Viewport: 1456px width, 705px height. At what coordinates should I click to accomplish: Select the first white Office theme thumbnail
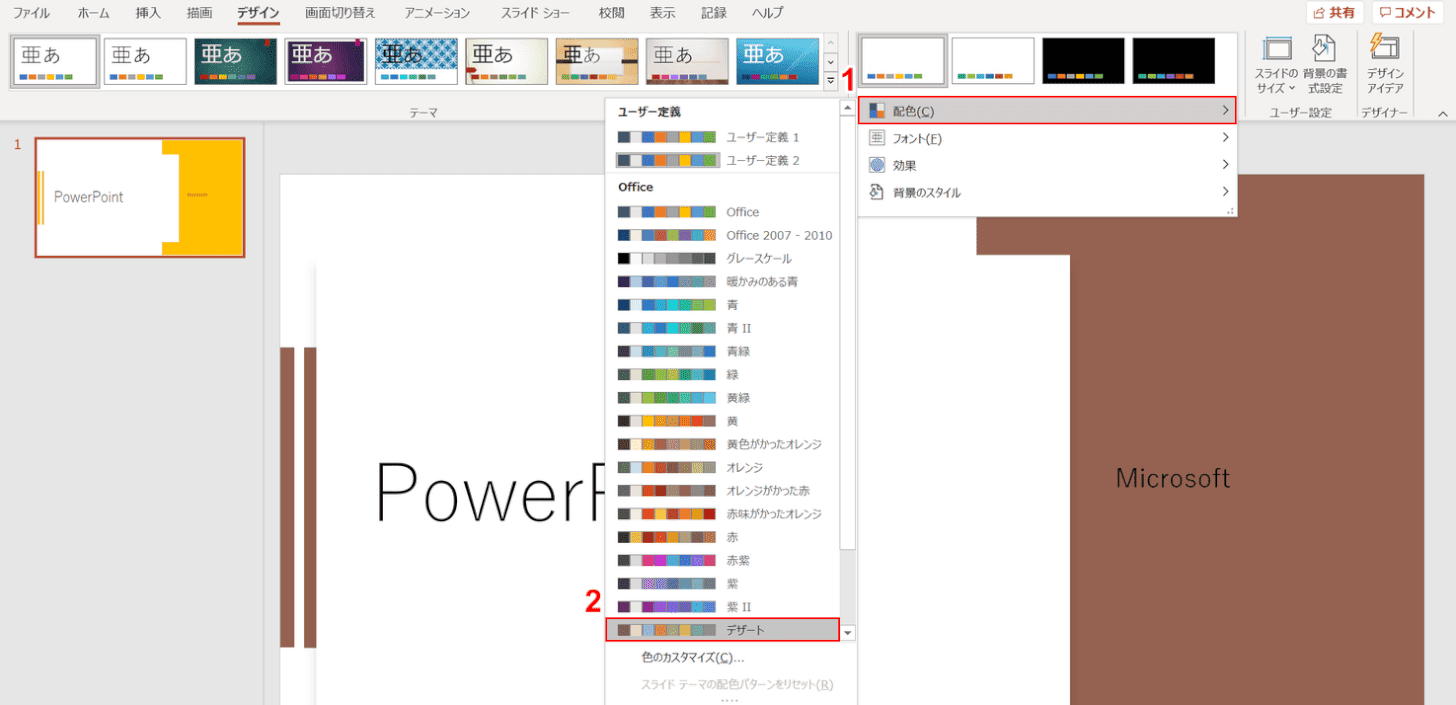tap(56, 61)
